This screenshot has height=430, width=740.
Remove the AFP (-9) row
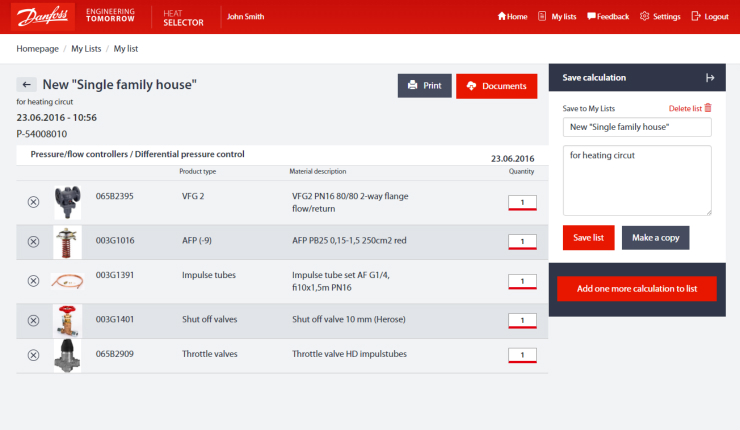pos(33,241)
